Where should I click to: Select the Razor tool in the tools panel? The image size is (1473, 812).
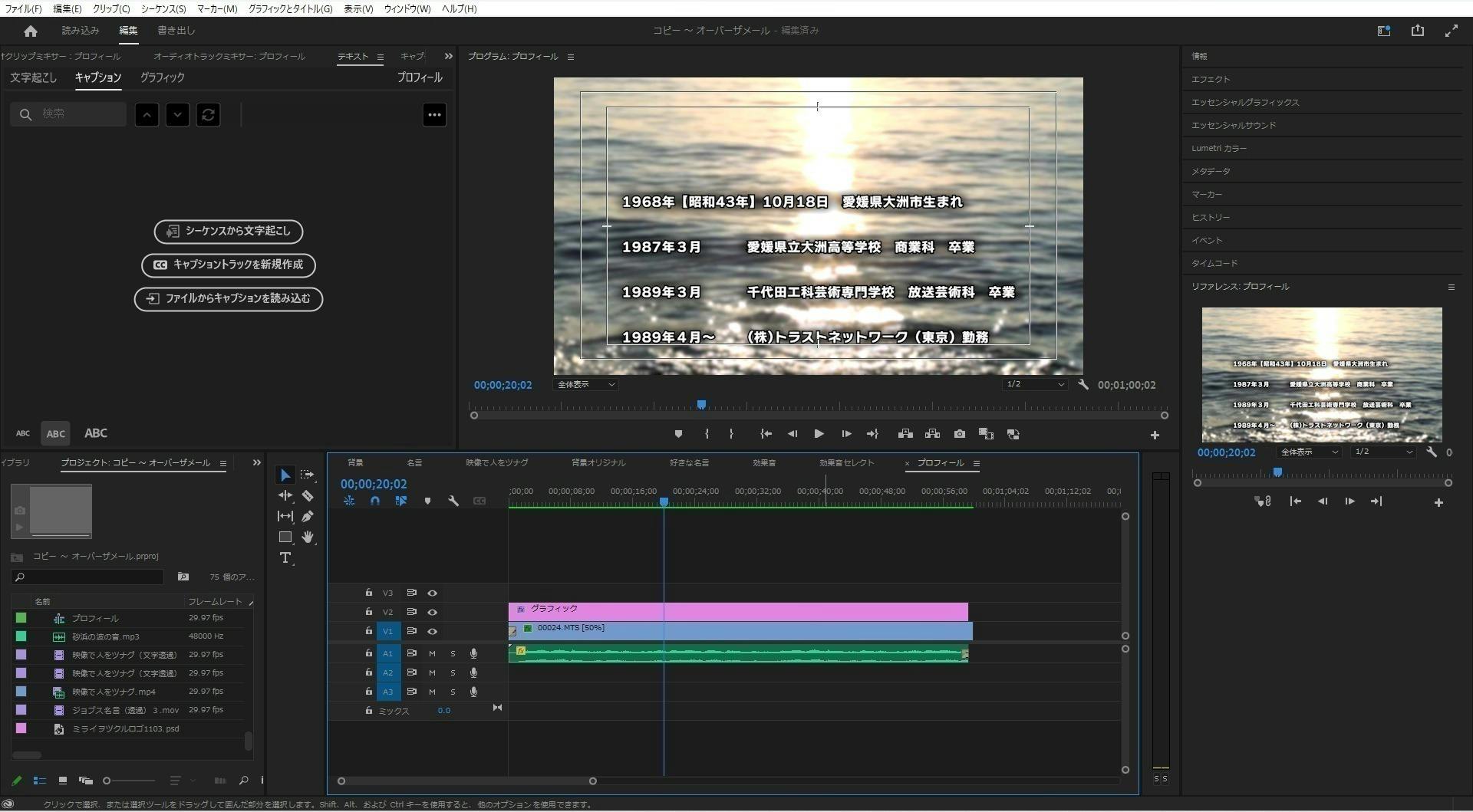308,496
